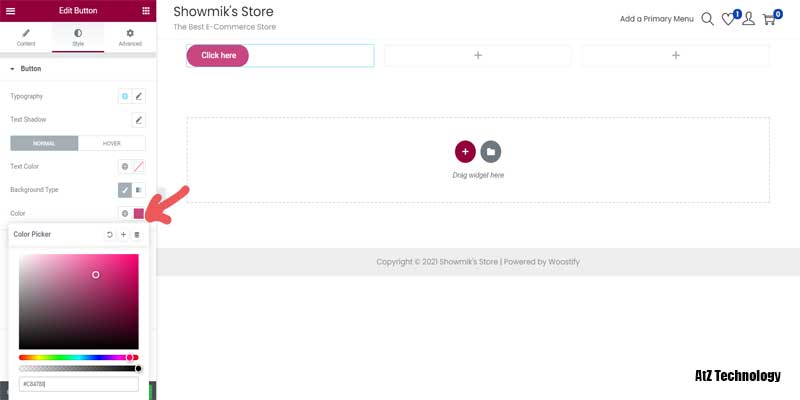This screenshot has height=400, width=800.
Task: Open the search icon in header
Action: 707,19
